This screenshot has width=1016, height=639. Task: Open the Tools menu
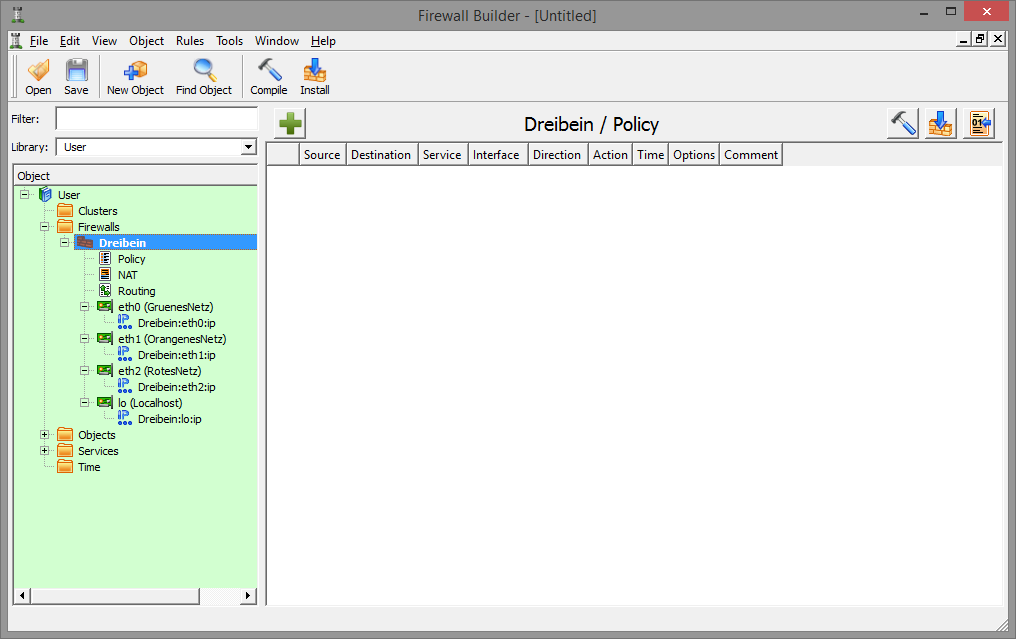[229, 41]
